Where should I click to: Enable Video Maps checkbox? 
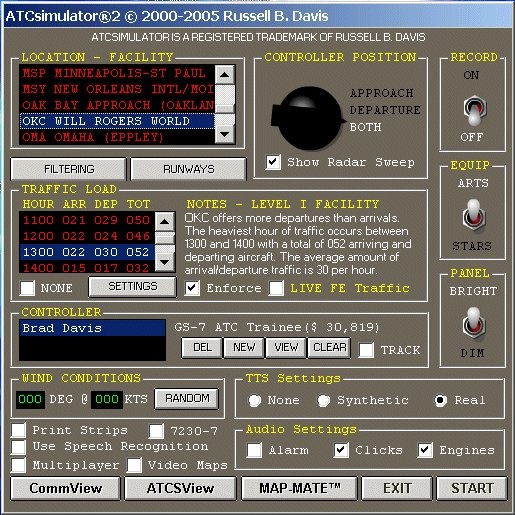[x=134, y=465]
